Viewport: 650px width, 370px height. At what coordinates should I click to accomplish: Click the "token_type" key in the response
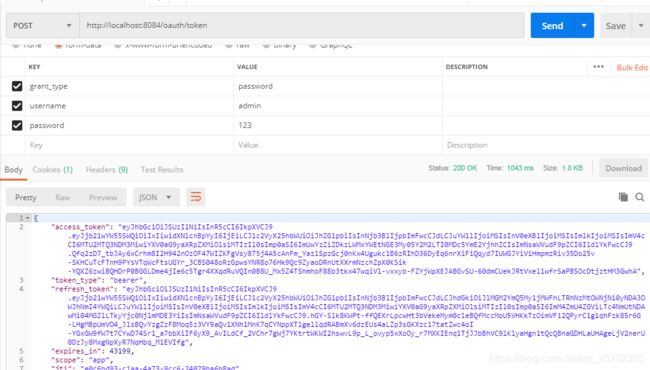[75, 280]
